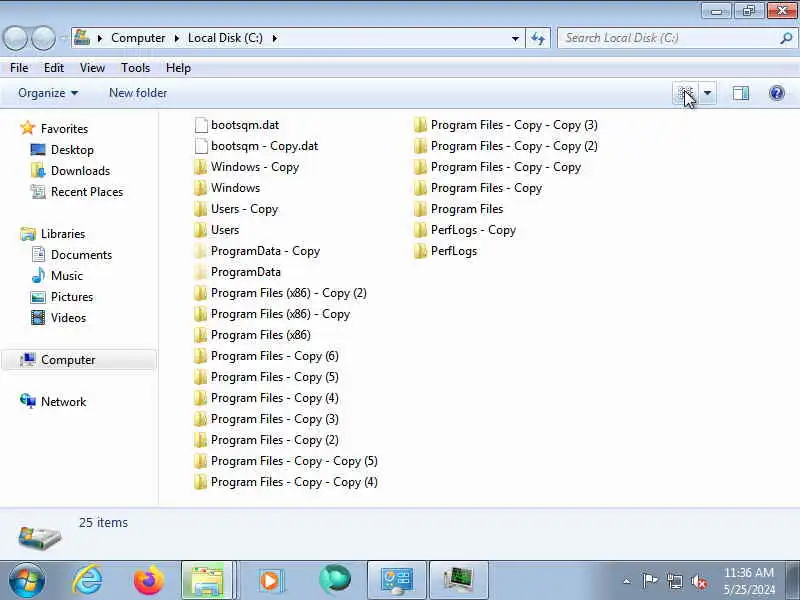Image resolution: width=800 pixels, height=600 pixels.
Task: Launch Internet Explorer from the taskbar
Action: [x=88, y=580]
